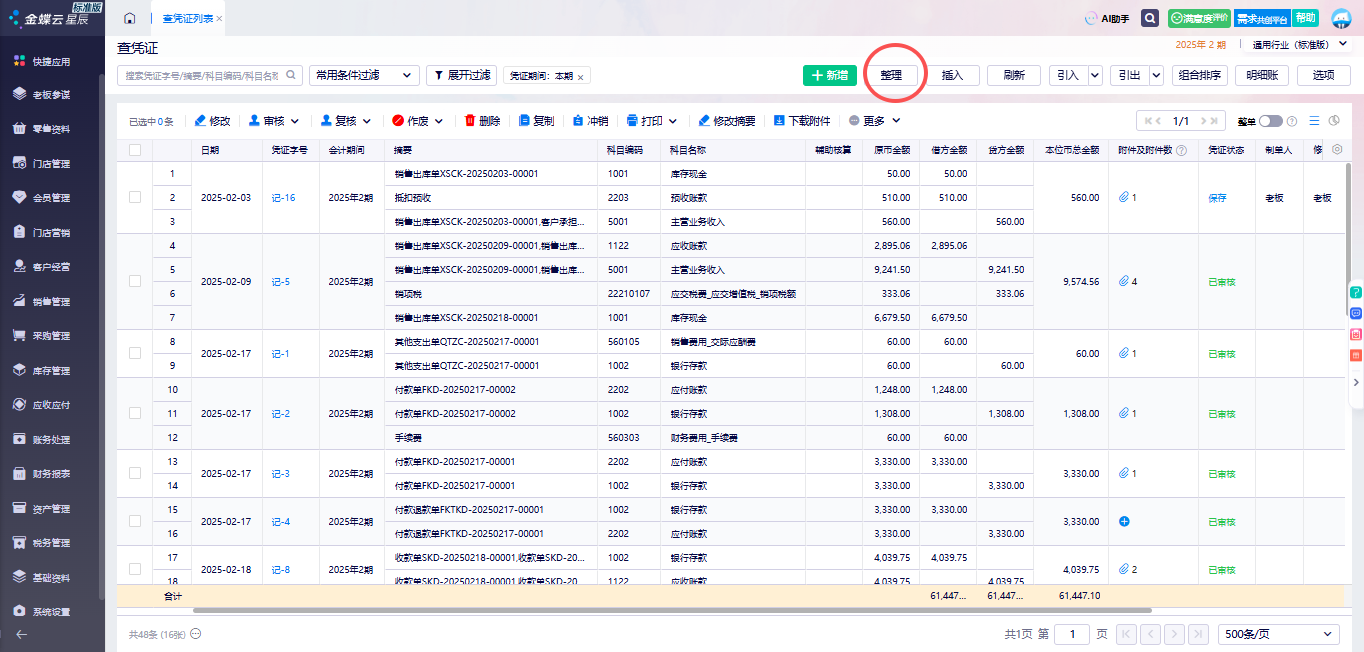
Task: Expand the 引出 dropdown arrow
Action: [1155, 75]
